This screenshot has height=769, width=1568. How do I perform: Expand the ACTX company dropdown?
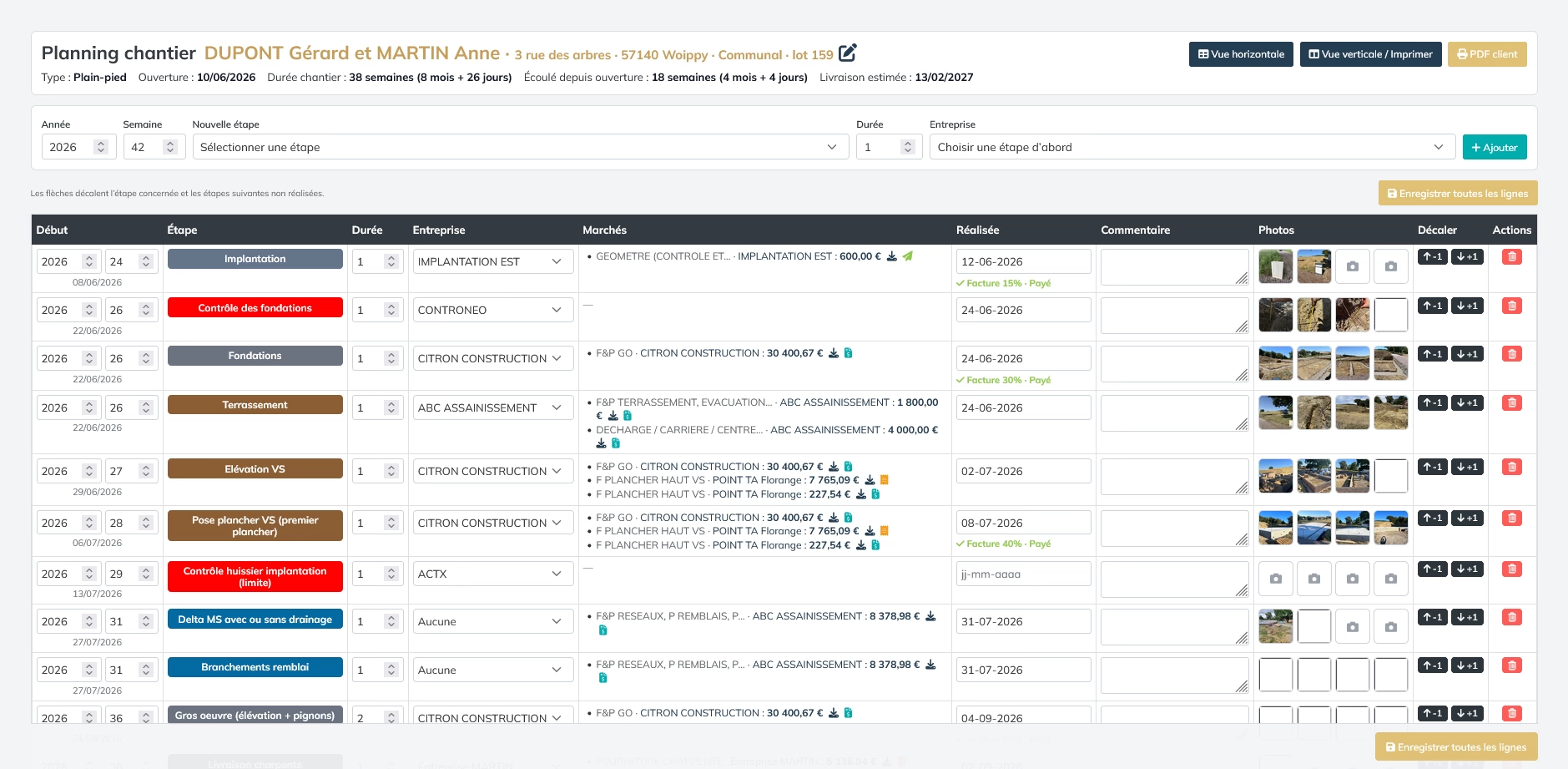(492, 574)
